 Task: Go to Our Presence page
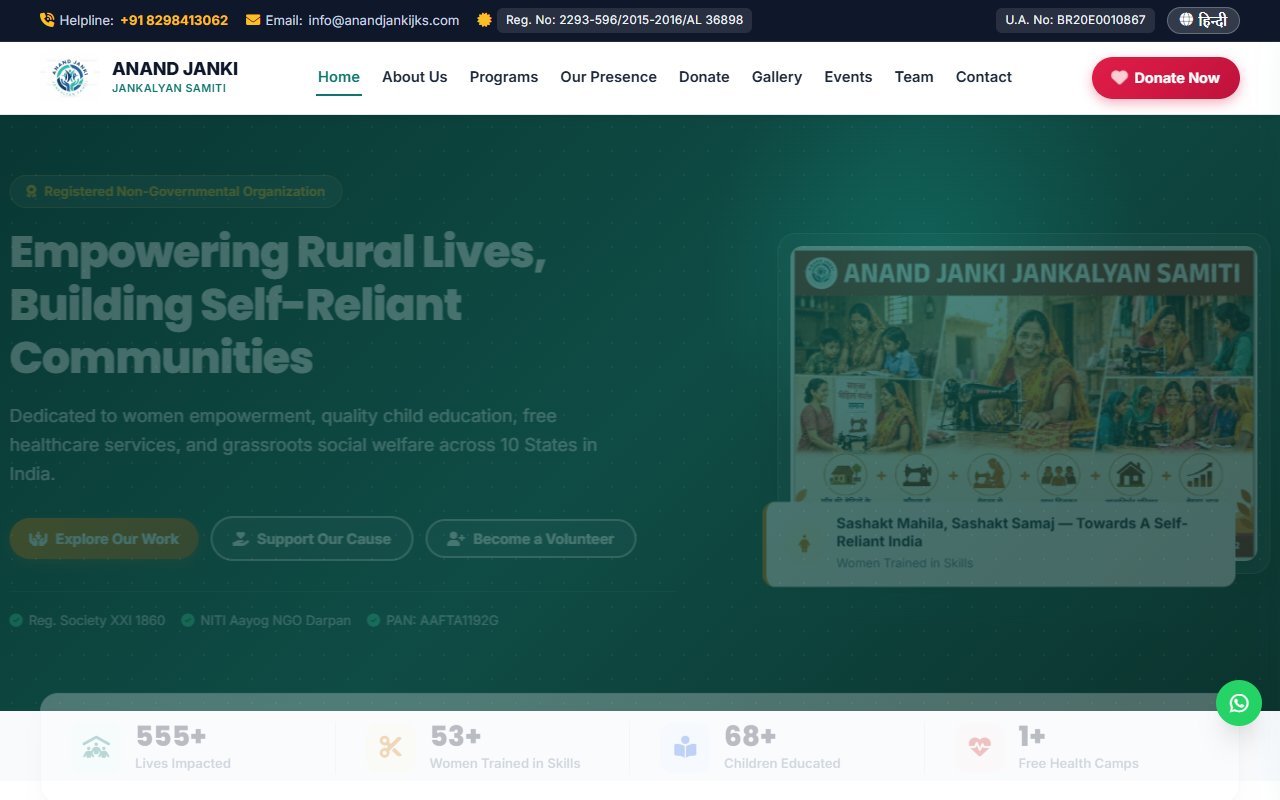point(608,77)
